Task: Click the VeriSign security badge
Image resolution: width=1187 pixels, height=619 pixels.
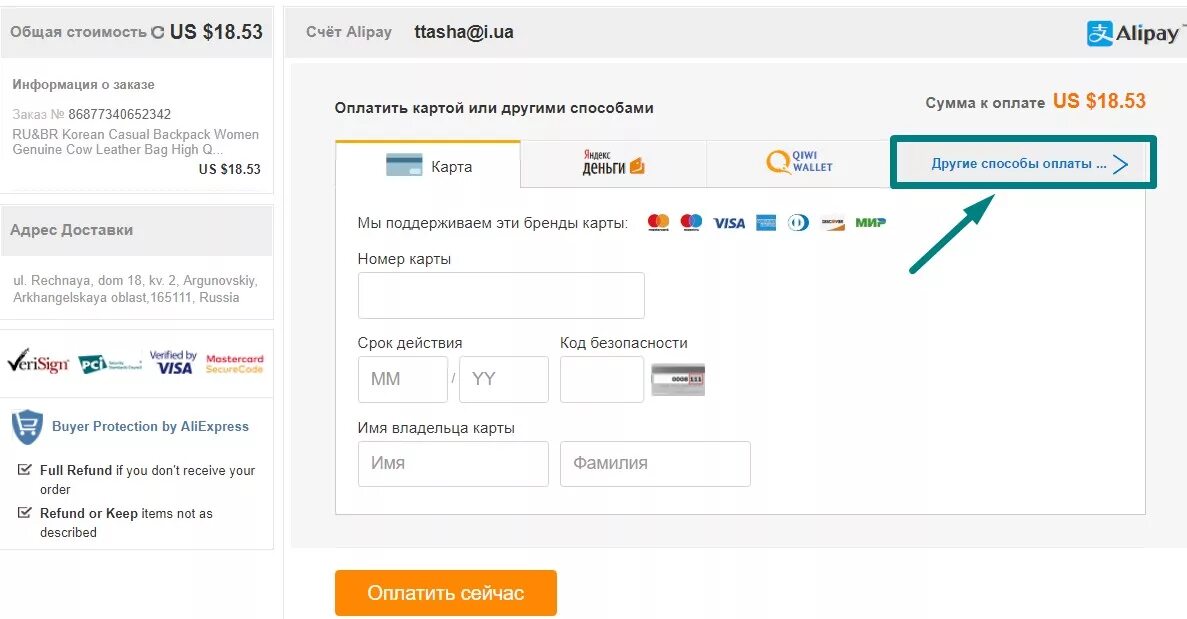Action: 38,362
